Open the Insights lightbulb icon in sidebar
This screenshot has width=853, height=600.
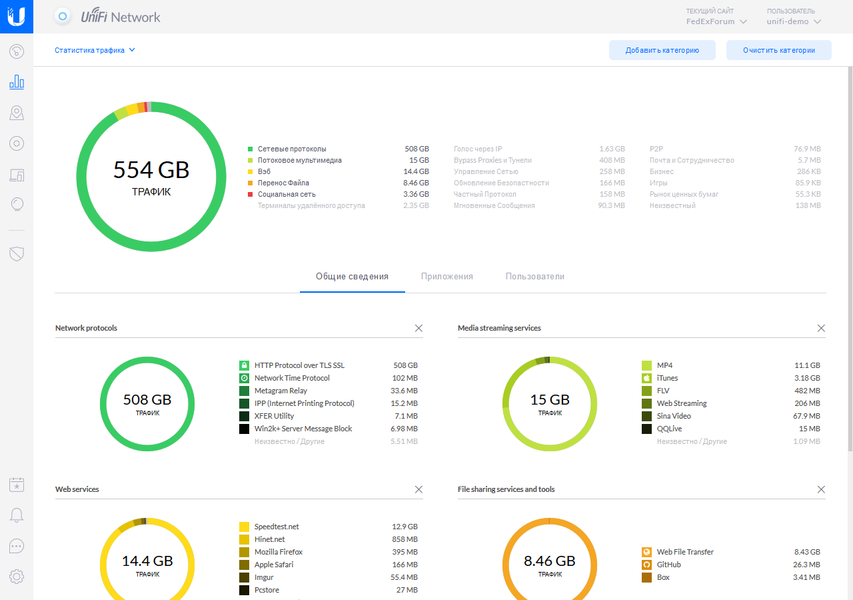pos(16,205)
